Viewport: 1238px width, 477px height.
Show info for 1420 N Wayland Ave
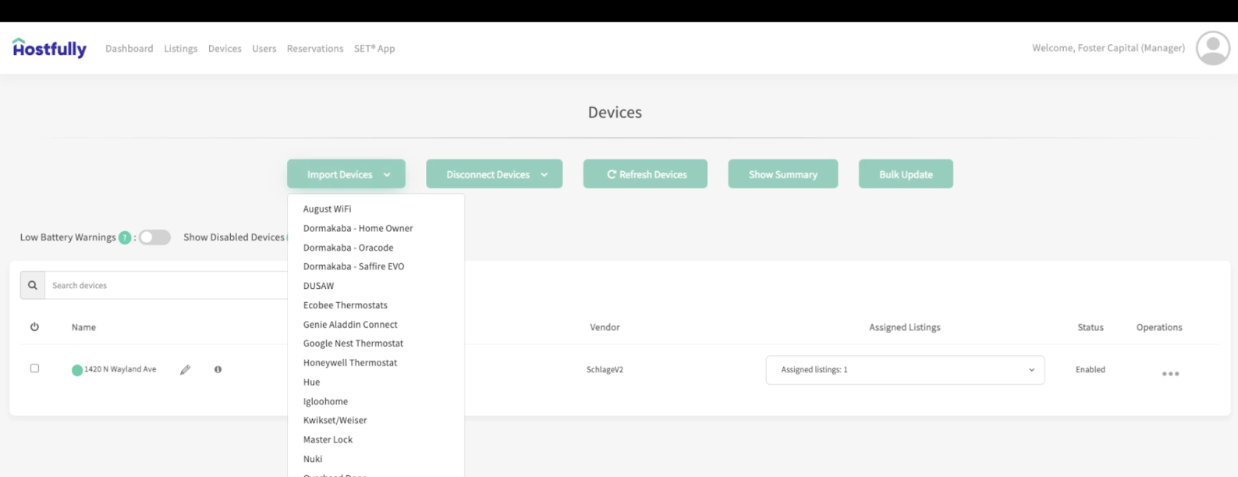[218, 370]
